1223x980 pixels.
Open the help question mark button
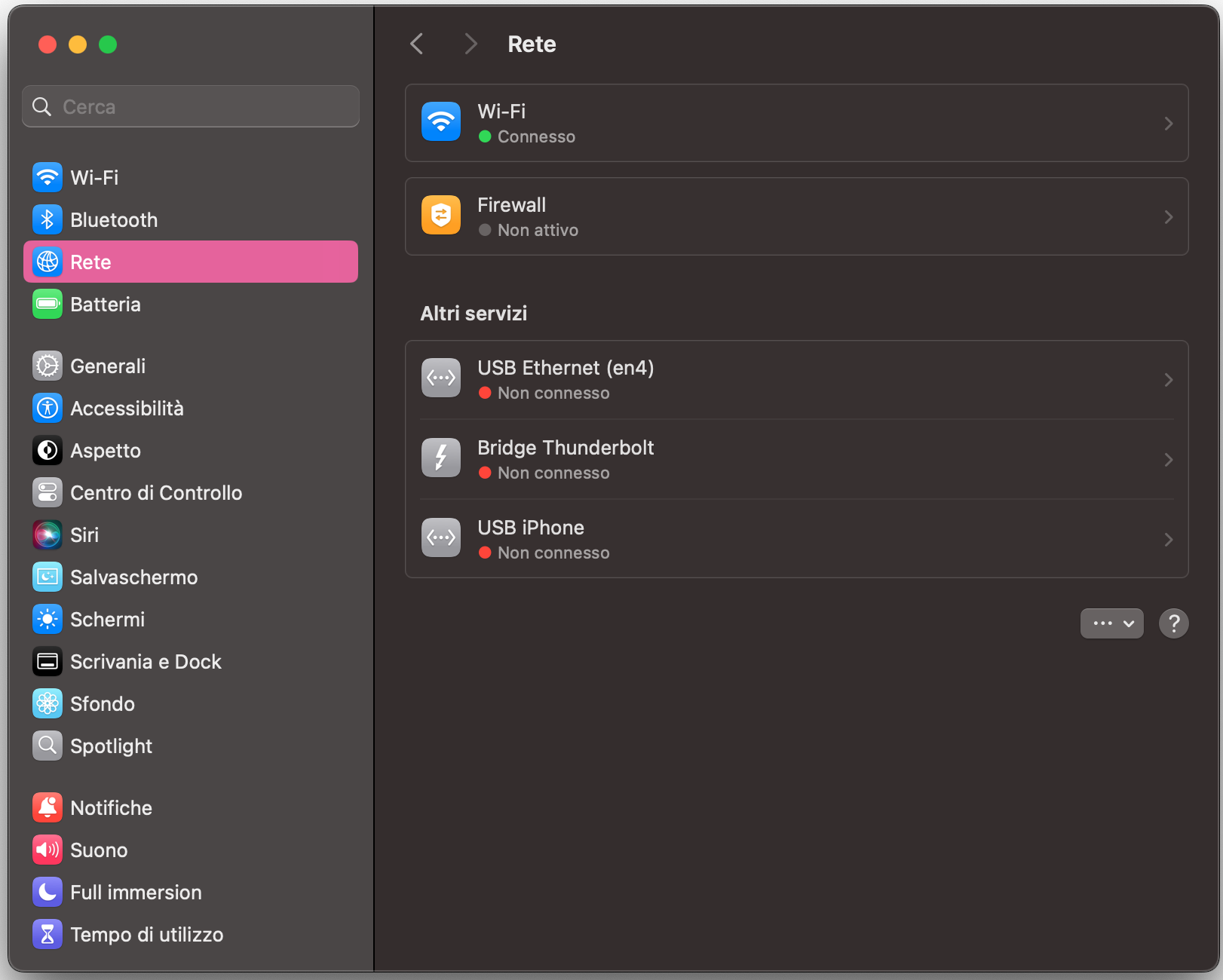pyautogui.click(x=1173, y=623)
